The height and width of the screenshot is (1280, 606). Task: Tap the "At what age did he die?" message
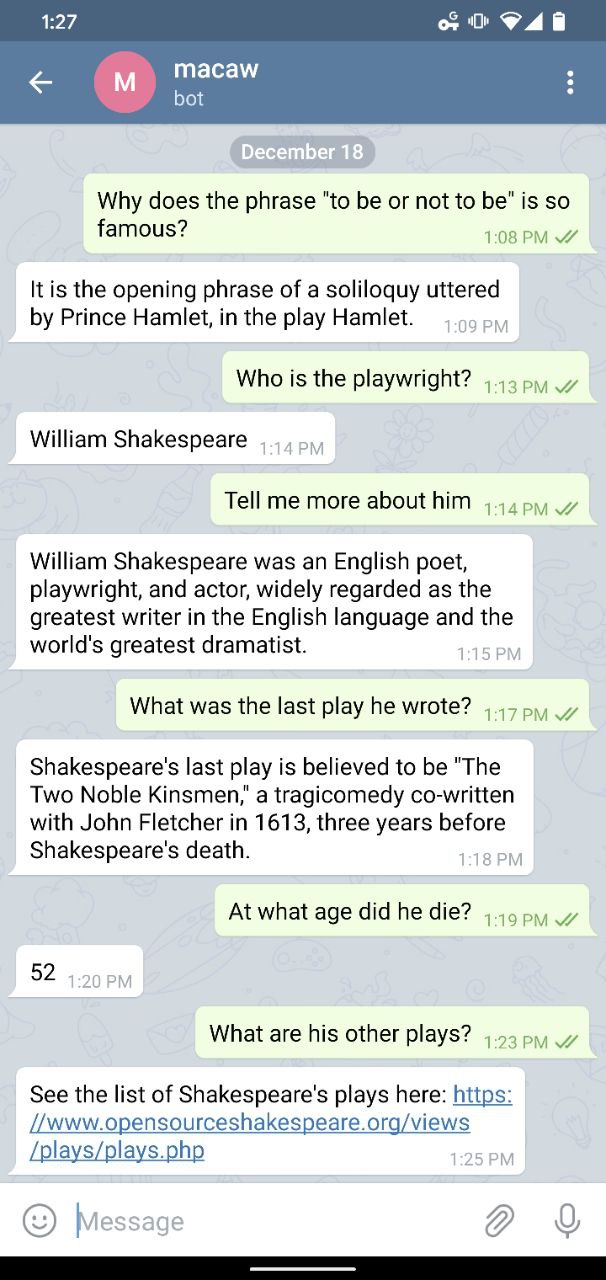click(x=401, y=911)
